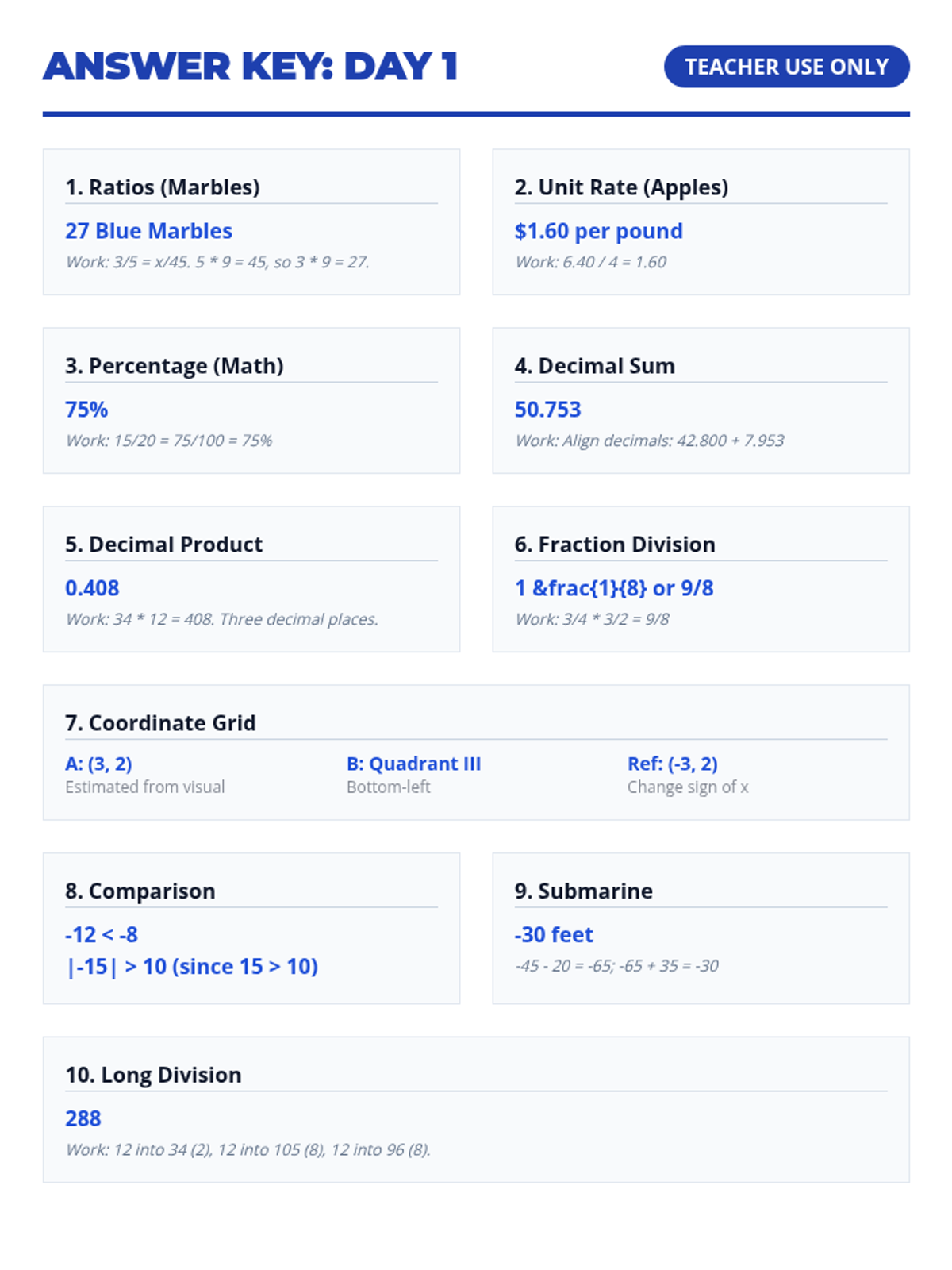Select the 4. Decimal Sum heading
Image resolution: width=952 pixels, height=1270 pixels.
tap(594, 366)
